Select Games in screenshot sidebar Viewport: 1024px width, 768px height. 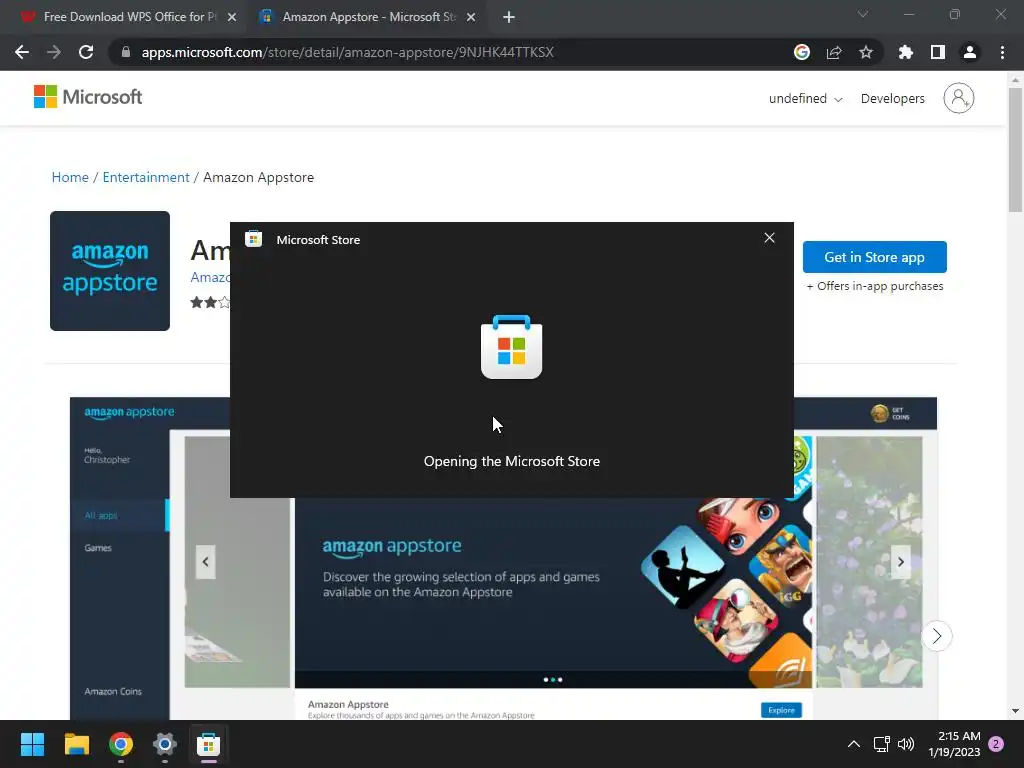pyautogui.click(x=98, y=548)
